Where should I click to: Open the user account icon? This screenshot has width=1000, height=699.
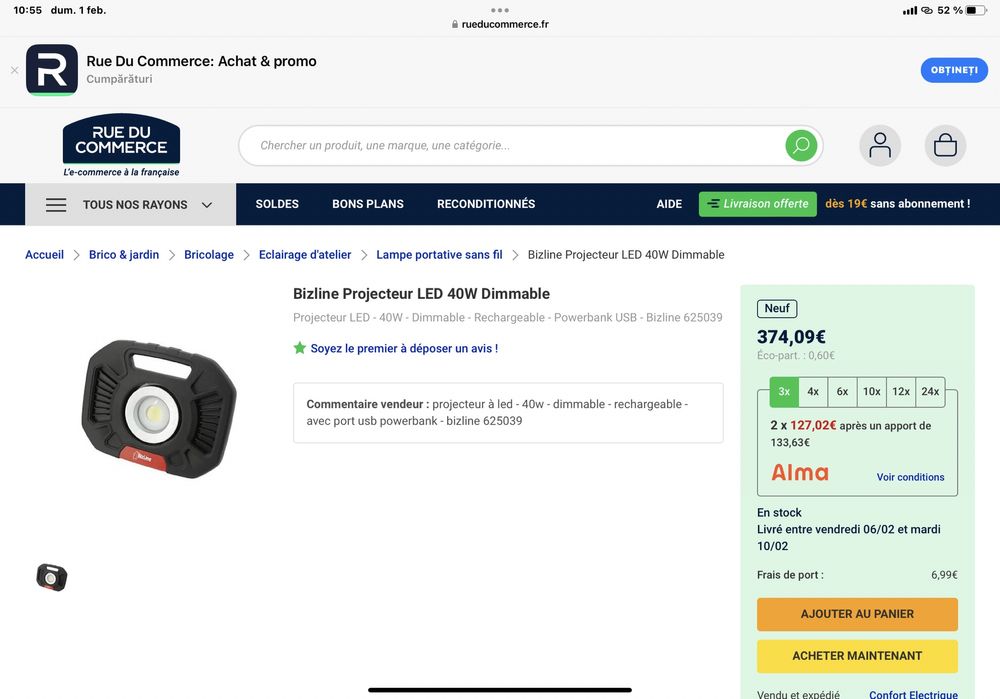point(879,145)
